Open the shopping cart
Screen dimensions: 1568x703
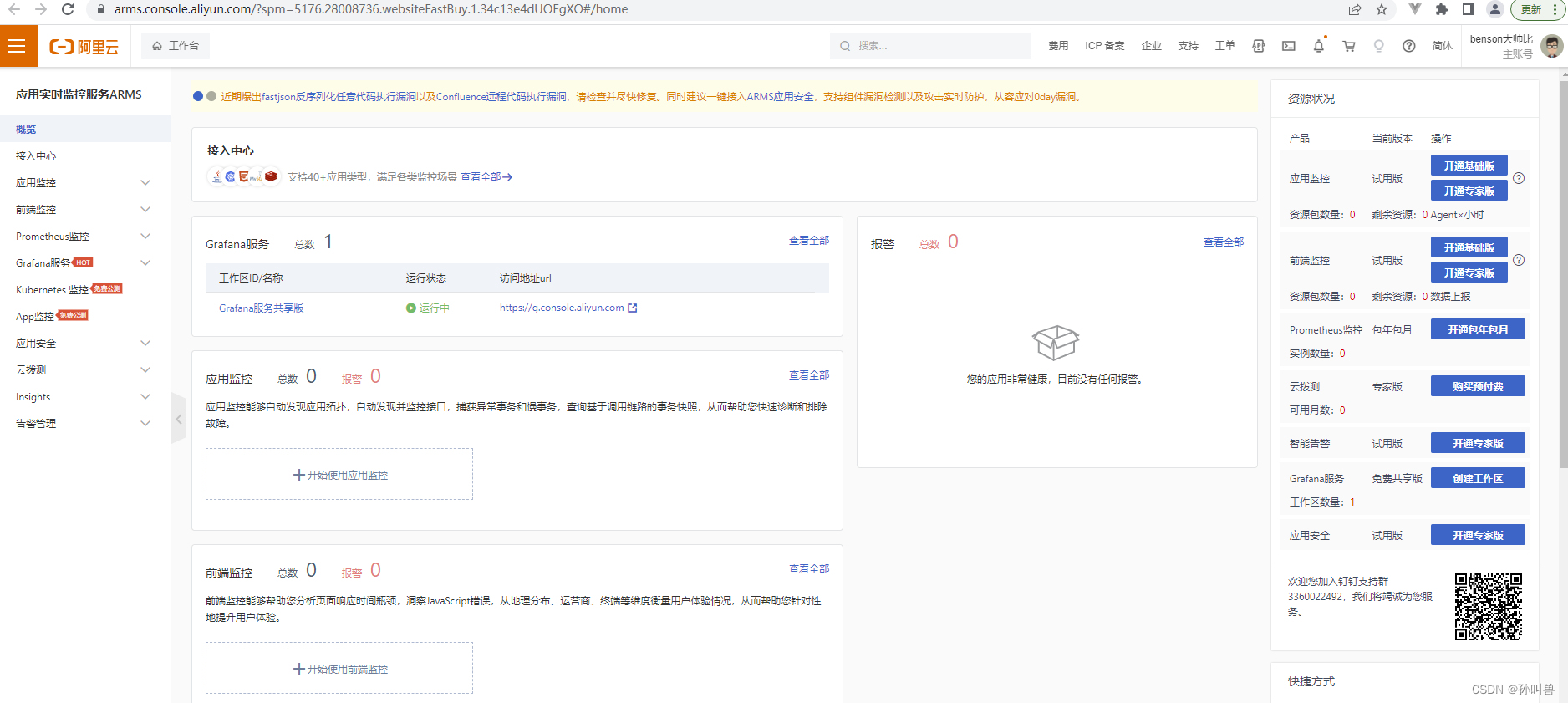[1348, 46]
